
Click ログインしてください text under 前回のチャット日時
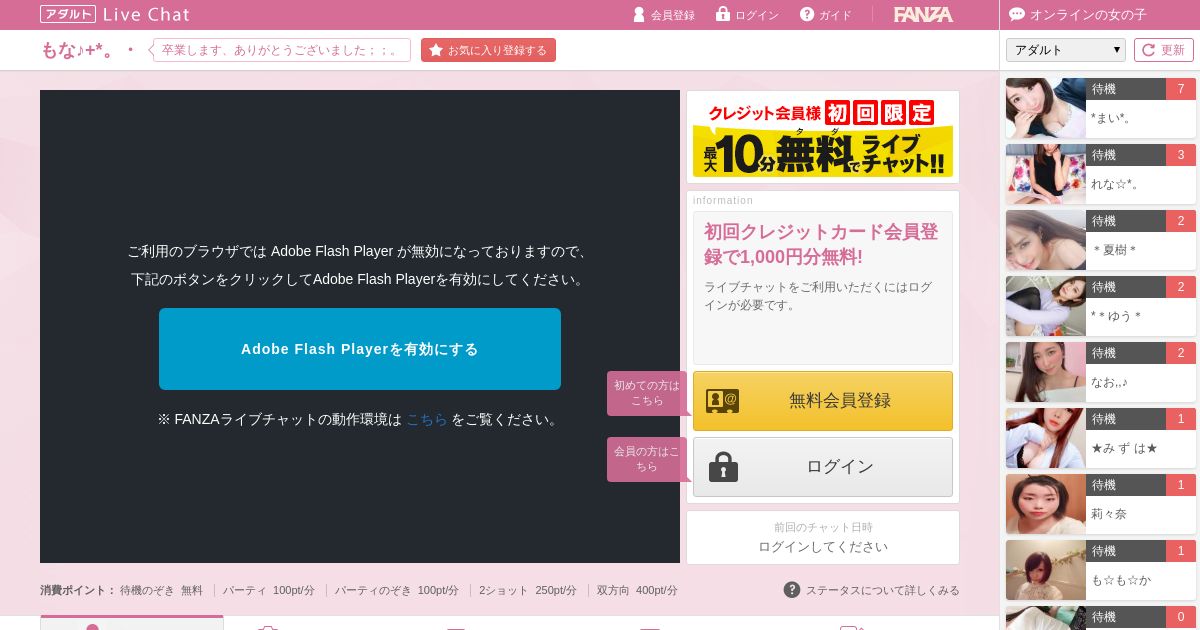coord(823,547)
